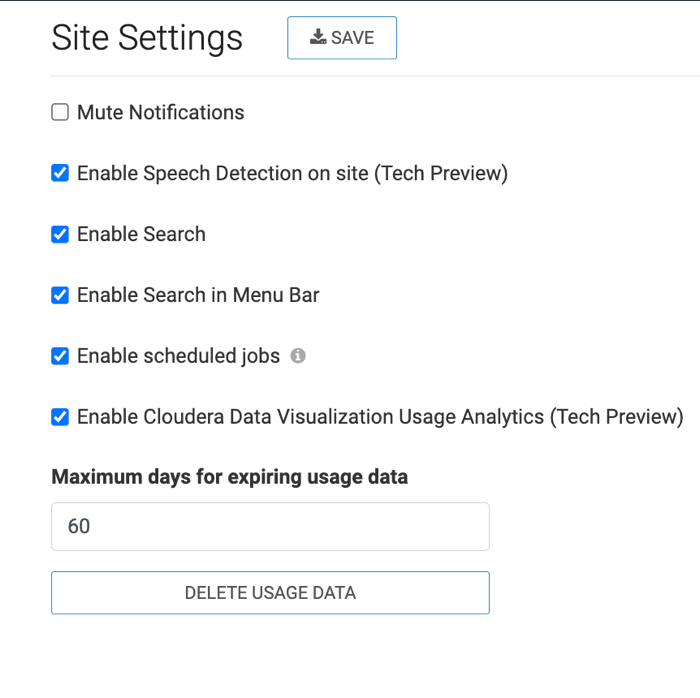Click the Enable Search in Menu Bar label

click(x=198, y=296)
